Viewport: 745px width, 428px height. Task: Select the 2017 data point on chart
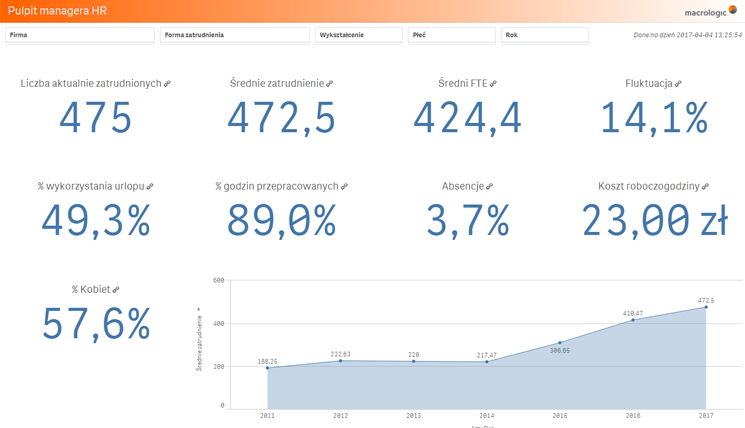pos(706,307)
